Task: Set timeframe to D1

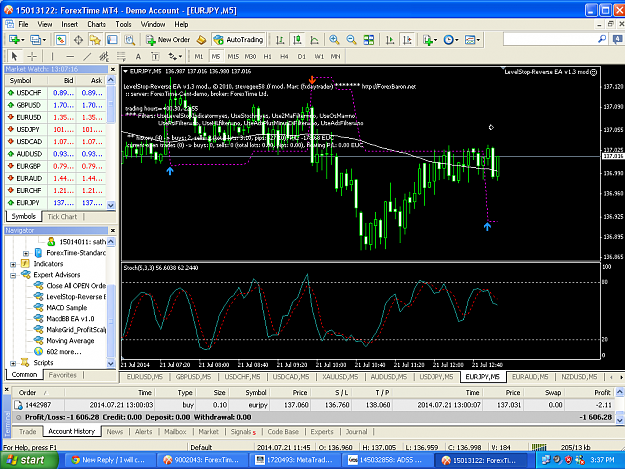Action: pos(302,57)
